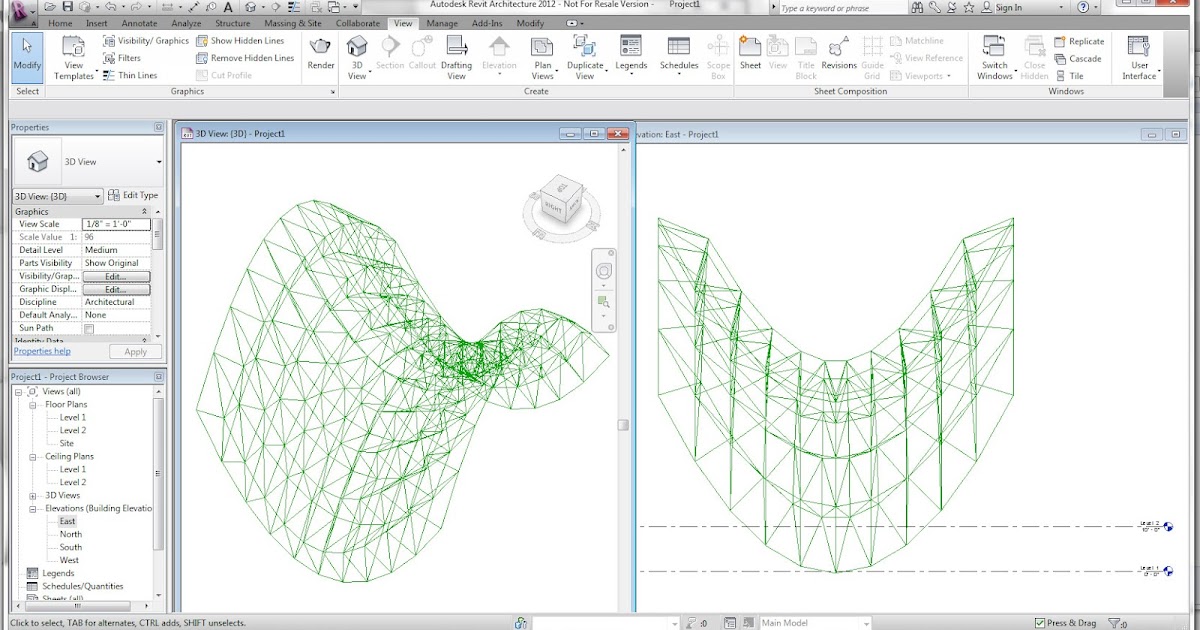Viewport: 1200px width, 630px height.
Task: Click the Apply button in Properties
Action: (135, 351)
